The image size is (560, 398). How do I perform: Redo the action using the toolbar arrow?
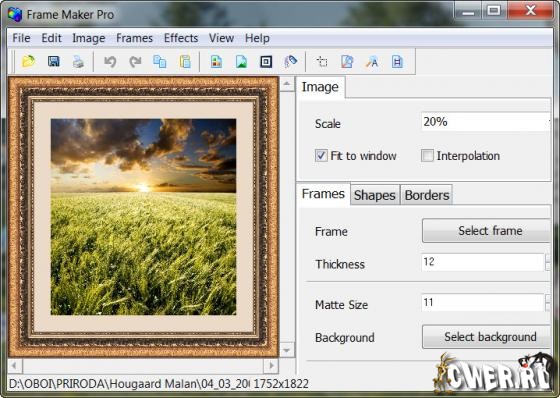(x=135, y=61)
